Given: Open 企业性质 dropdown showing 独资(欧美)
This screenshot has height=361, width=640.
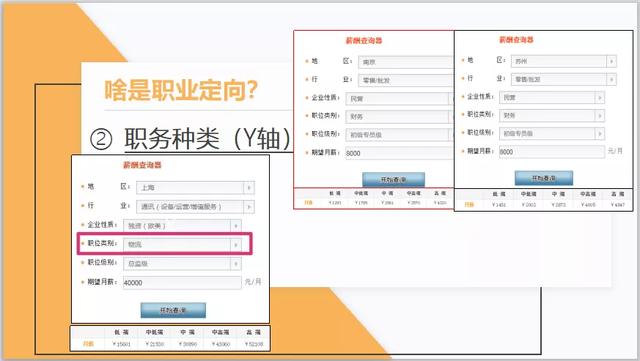Looking at the screenshot, I should click(182, 225).
